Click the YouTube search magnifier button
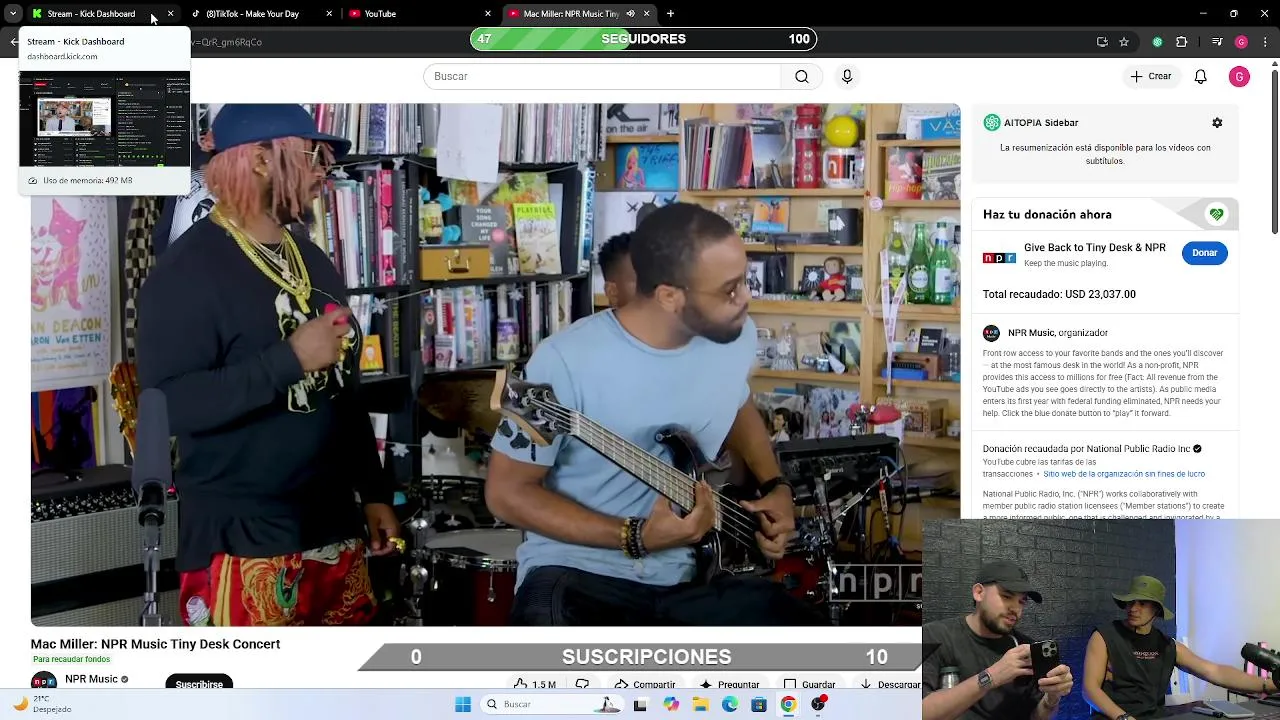 [802, 76]
